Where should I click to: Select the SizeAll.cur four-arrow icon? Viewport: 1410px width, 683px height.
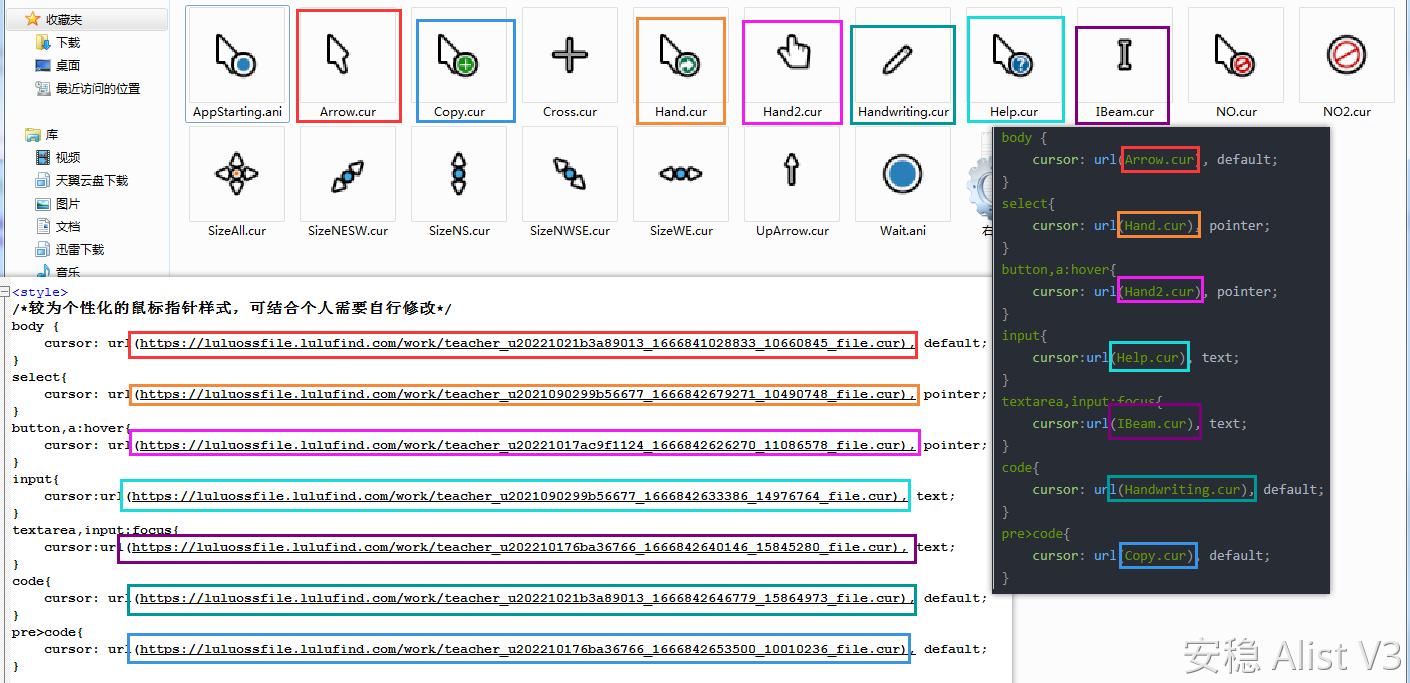[x=237, y=174]
